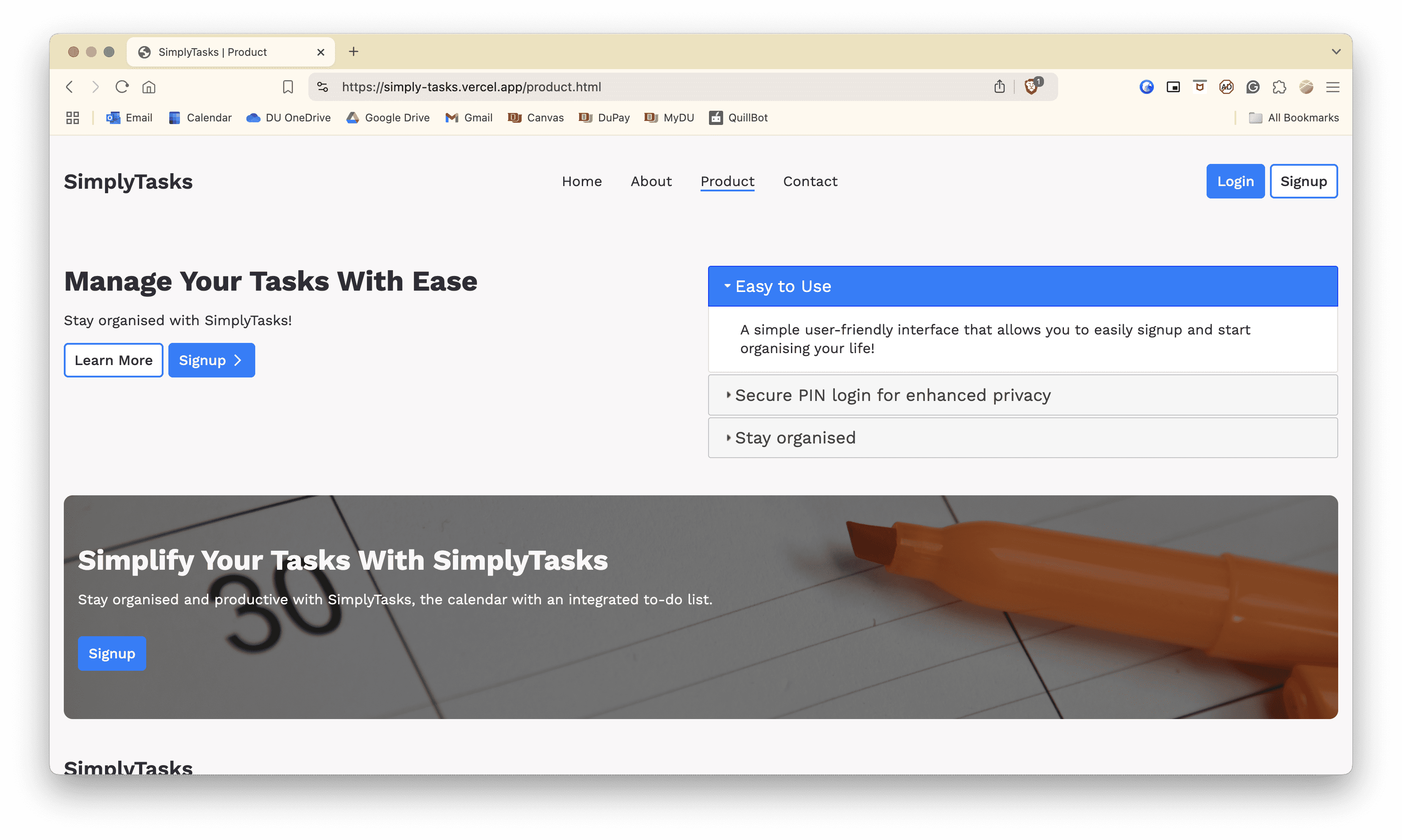The width and height of the screenshot is (1402, 840).
Task: Open the Google Drive bookmark
Action: pos(388,118)
